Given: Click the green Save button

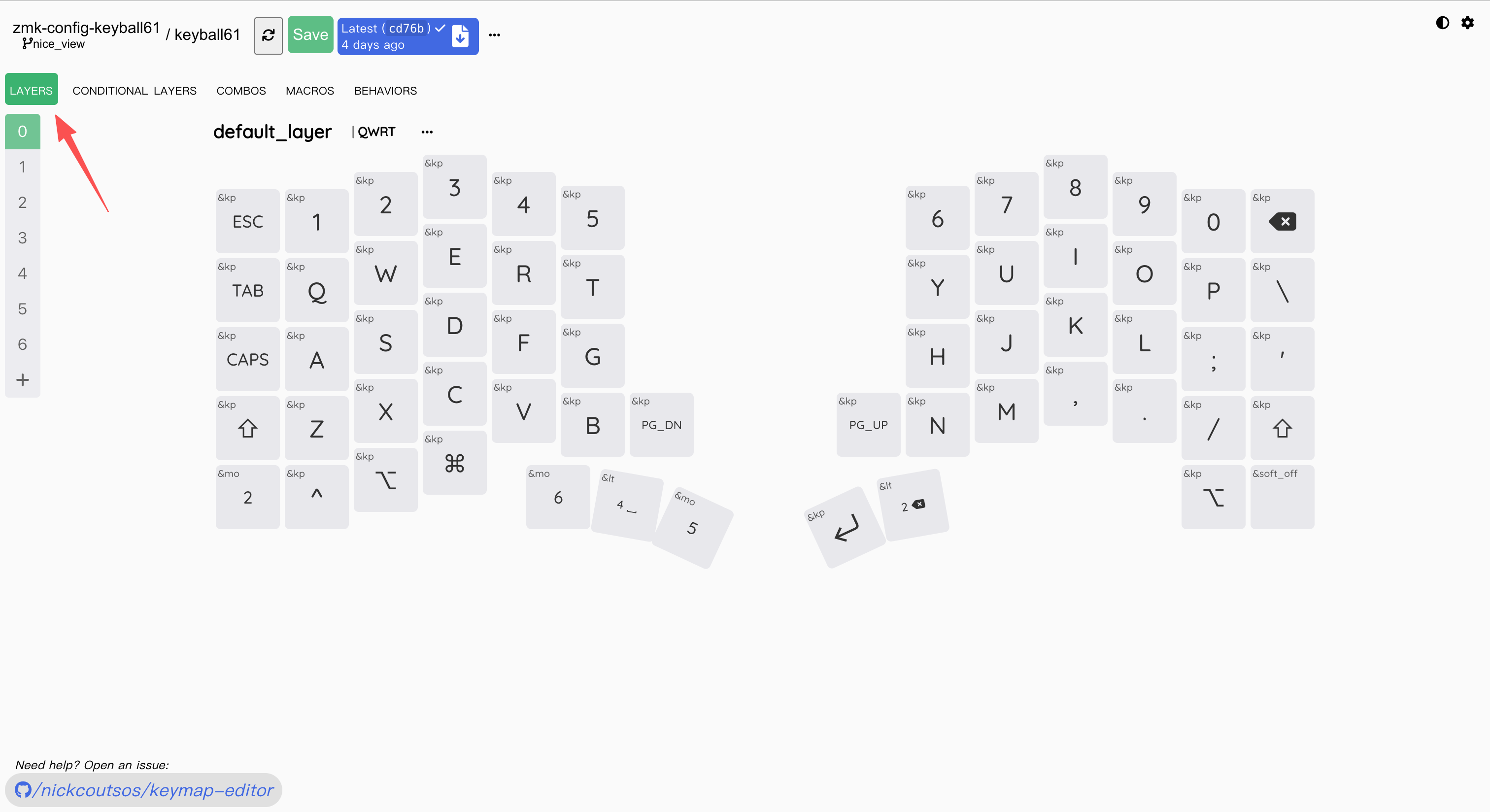Looking at the screenshot, I should point(310,34).
